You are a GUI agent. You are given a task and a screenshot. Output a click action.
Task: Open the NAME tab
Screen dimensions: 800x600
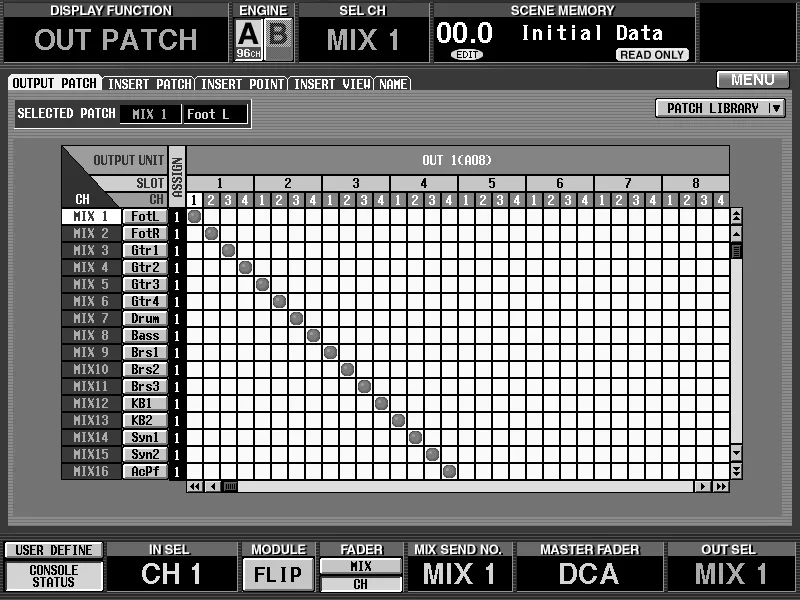(x=393, y=84)
